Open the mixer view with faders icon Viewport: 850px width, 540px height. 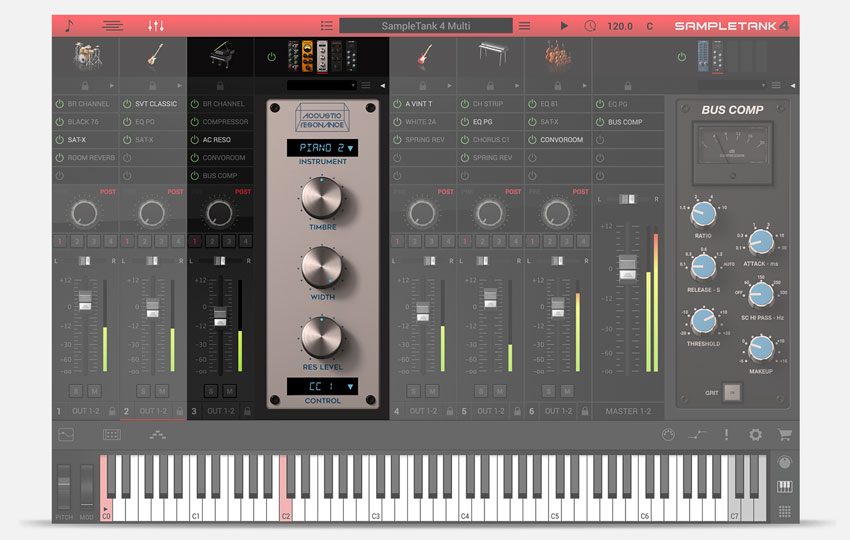point(156,25)
